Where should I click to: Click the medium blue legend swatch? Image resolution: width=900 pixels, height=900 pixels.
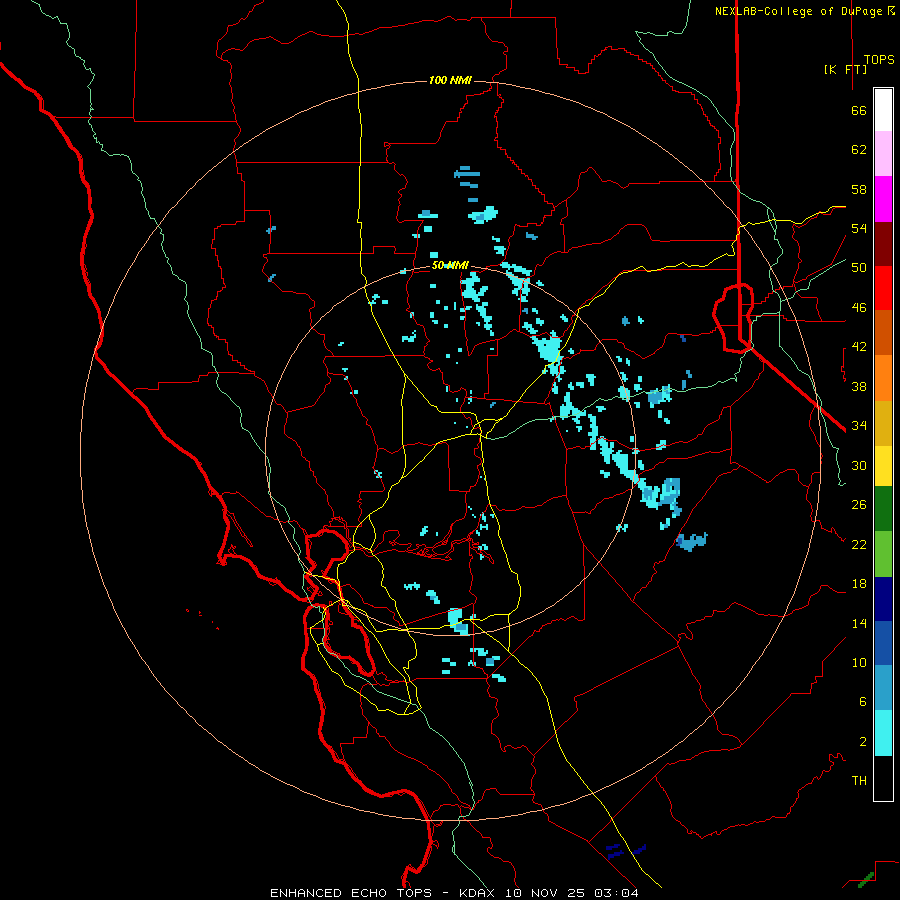(883, 643)
